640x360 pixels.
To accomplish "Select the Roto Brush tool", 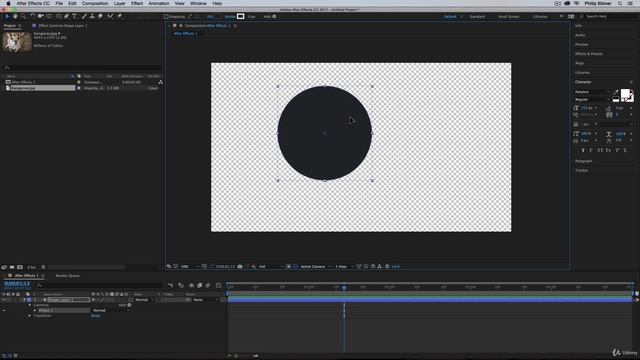I will coord(110,16).
